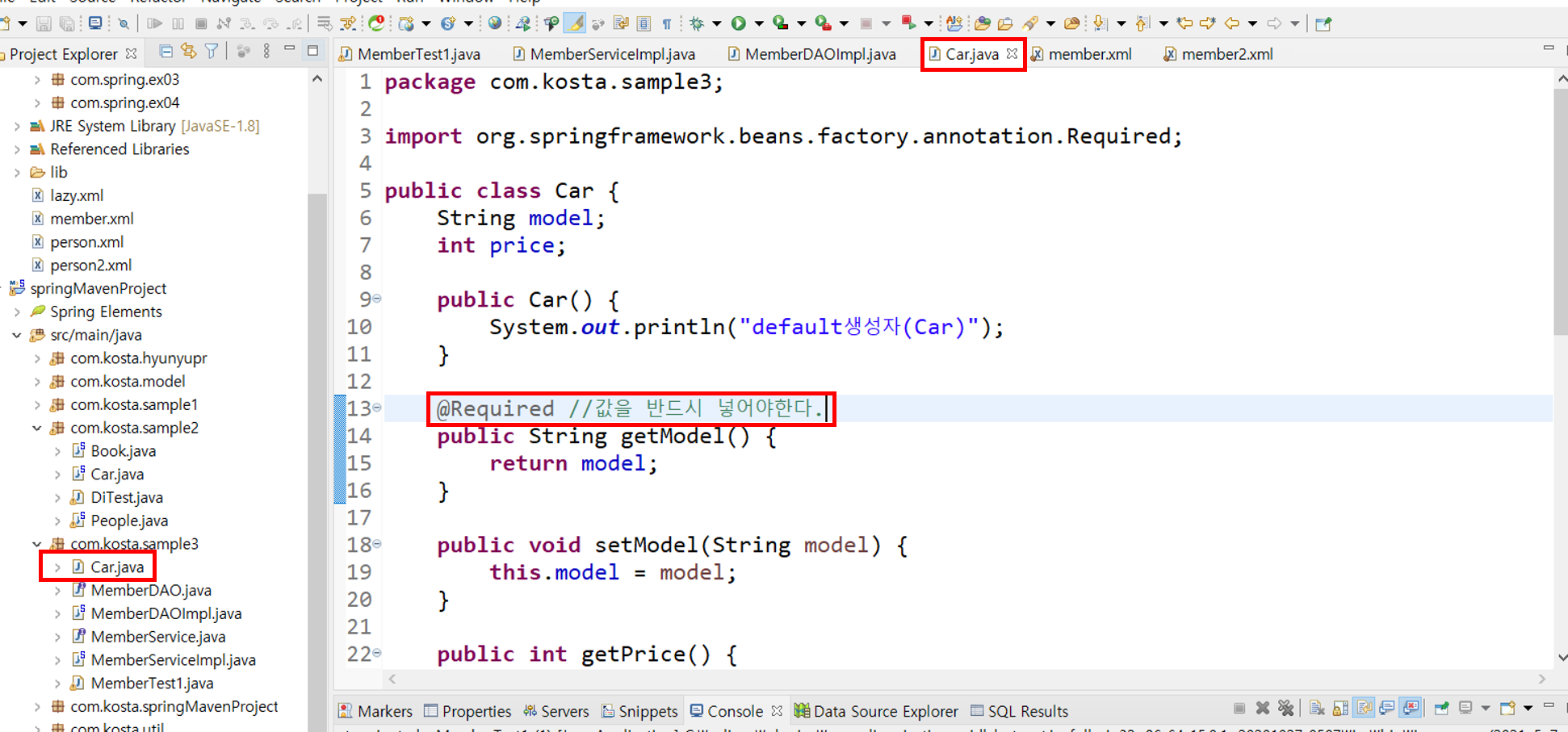Click the Pin Console icon
Viewport: 1568px width, 732px height.
pos(1441,708)
